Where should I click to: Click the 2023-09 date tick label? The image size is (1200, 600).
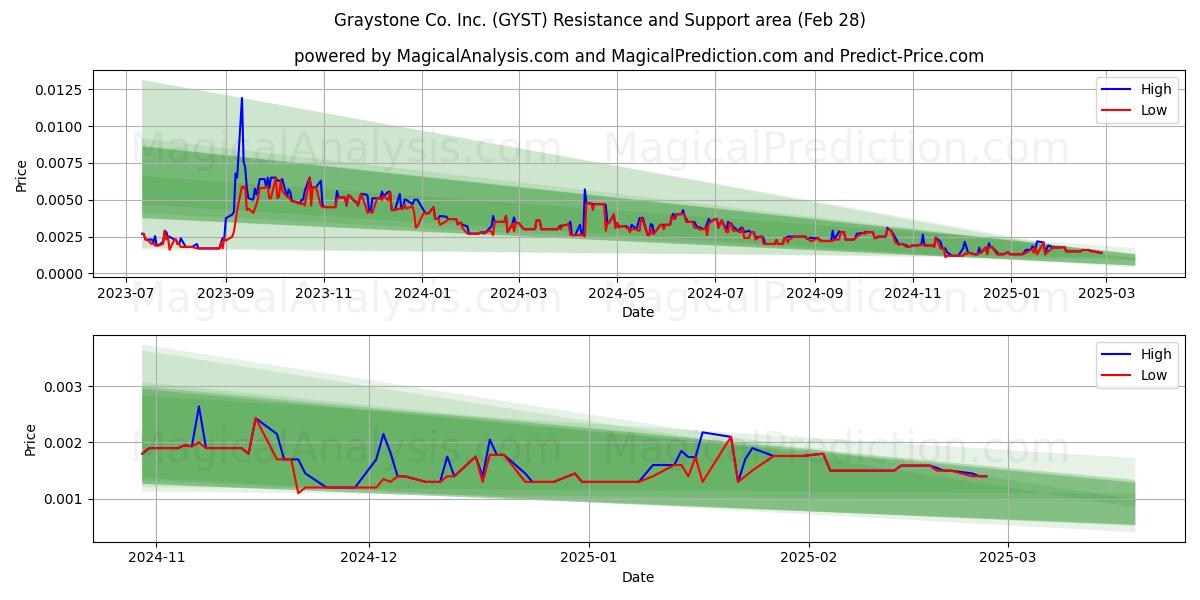pyautogui.click(x=225, y=293)
